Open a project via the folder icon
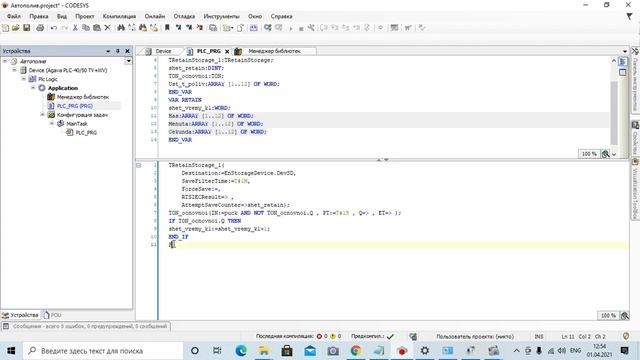 click(16, 28)
